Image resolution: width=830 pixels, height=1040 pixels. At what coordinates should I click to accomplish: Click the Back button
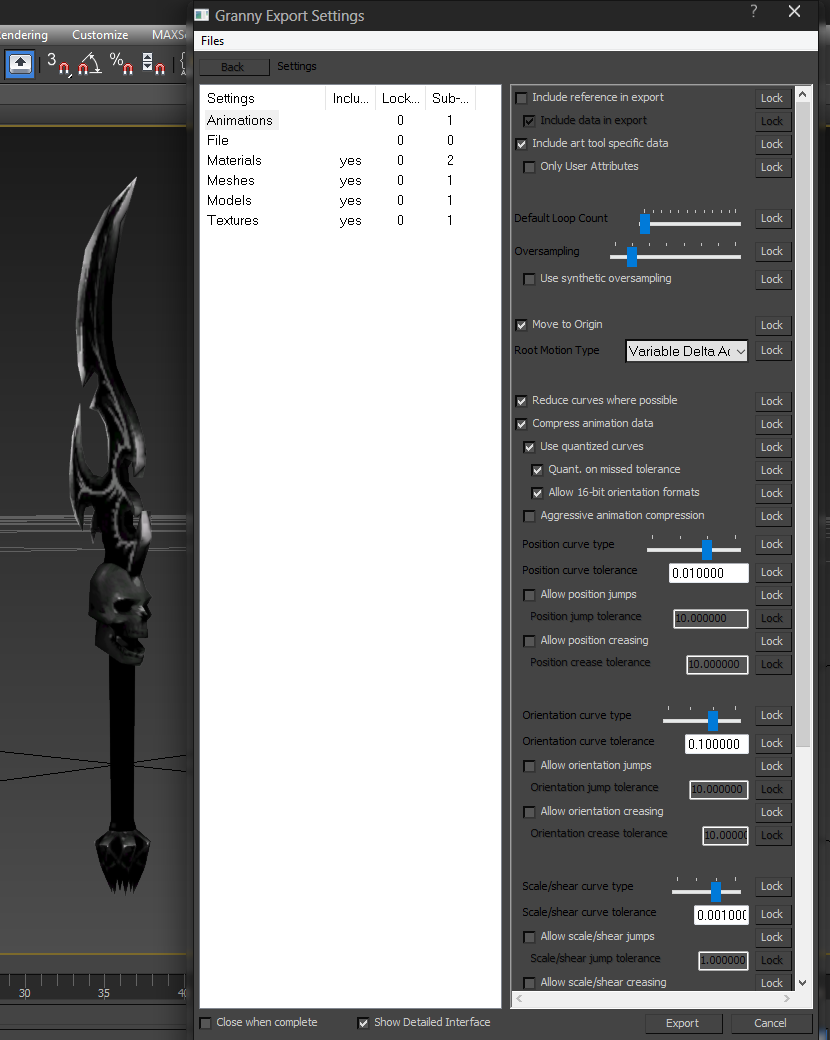point(234,67)
